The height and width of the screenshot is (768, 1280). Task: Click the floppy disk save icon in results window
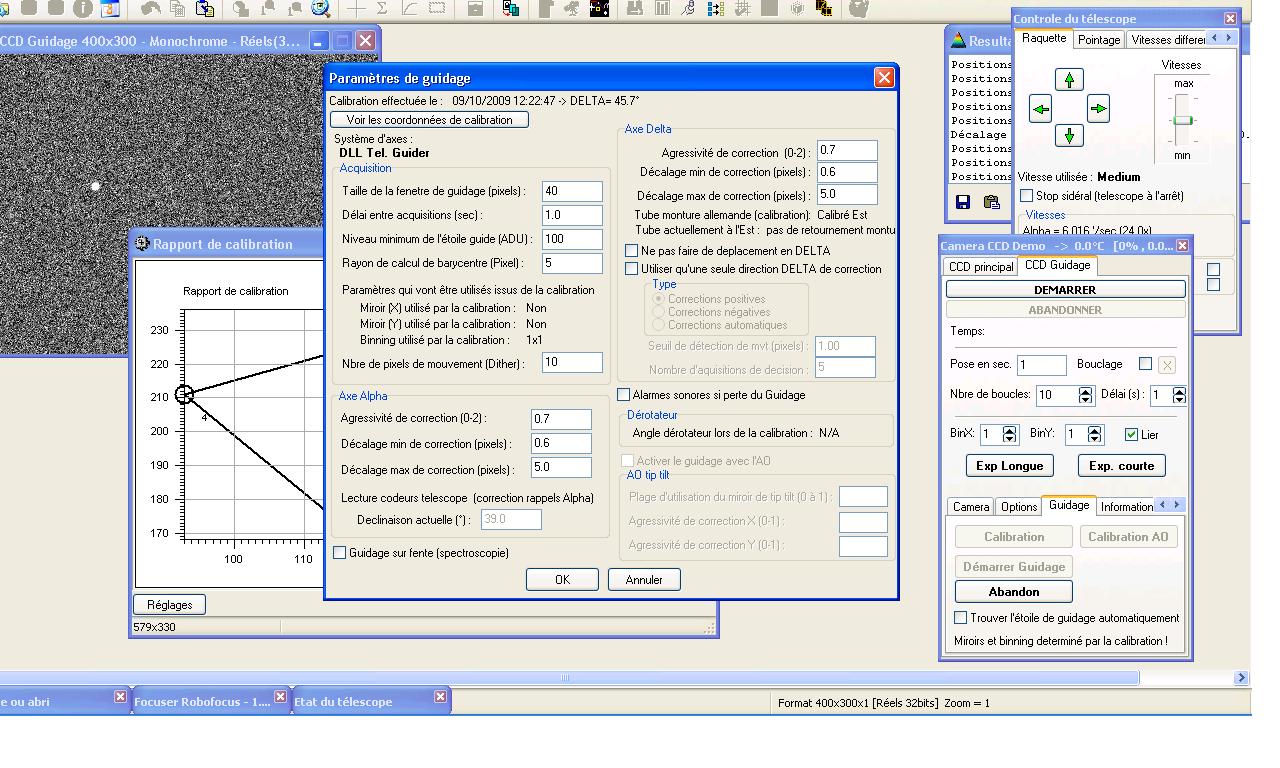pos(963,202)
